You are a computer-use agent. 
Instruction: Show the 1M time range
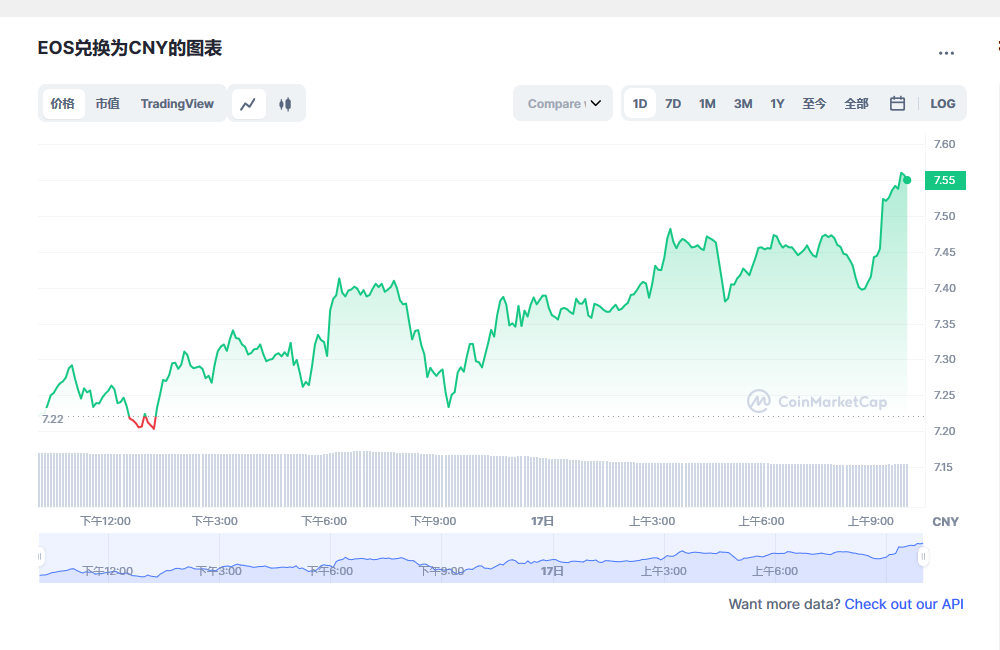[707, 103]
